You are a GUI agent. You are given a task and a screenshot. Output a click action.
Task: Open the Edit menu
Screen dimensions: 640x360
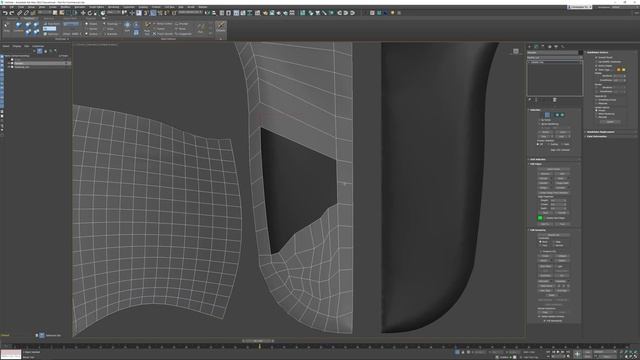tap(11, 7)
